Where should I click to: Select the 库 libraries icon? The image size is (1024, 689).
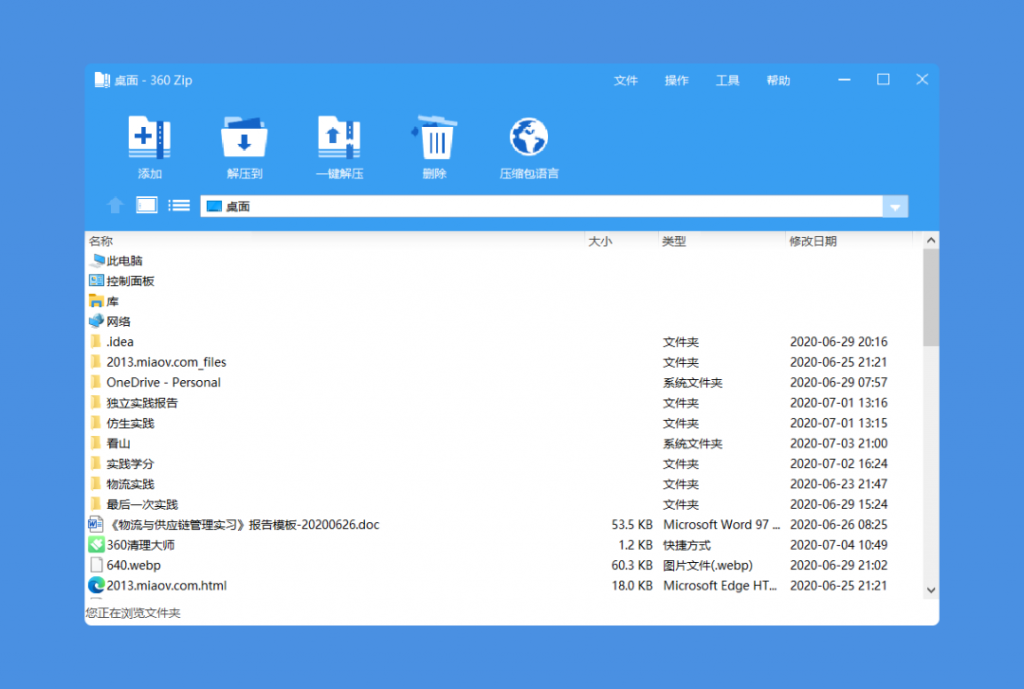97,301
